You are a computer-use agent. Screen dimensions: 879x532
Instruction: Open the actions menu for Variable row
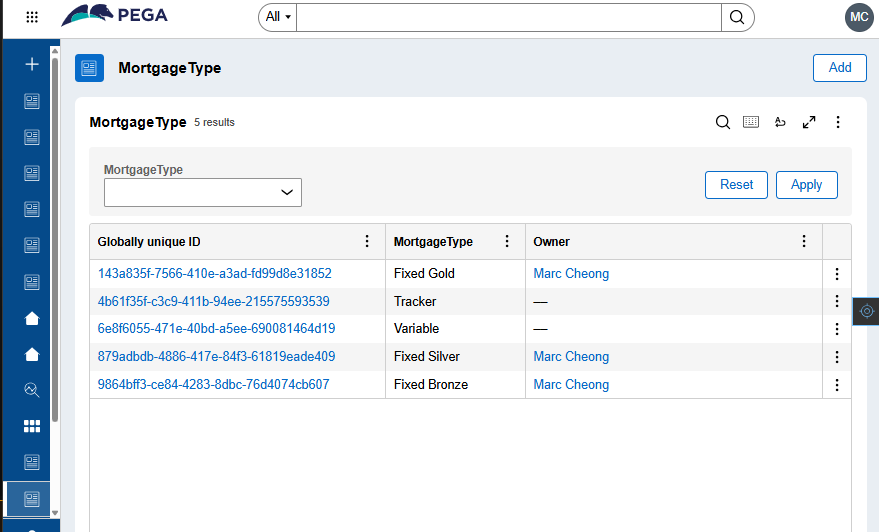(837, 329)
